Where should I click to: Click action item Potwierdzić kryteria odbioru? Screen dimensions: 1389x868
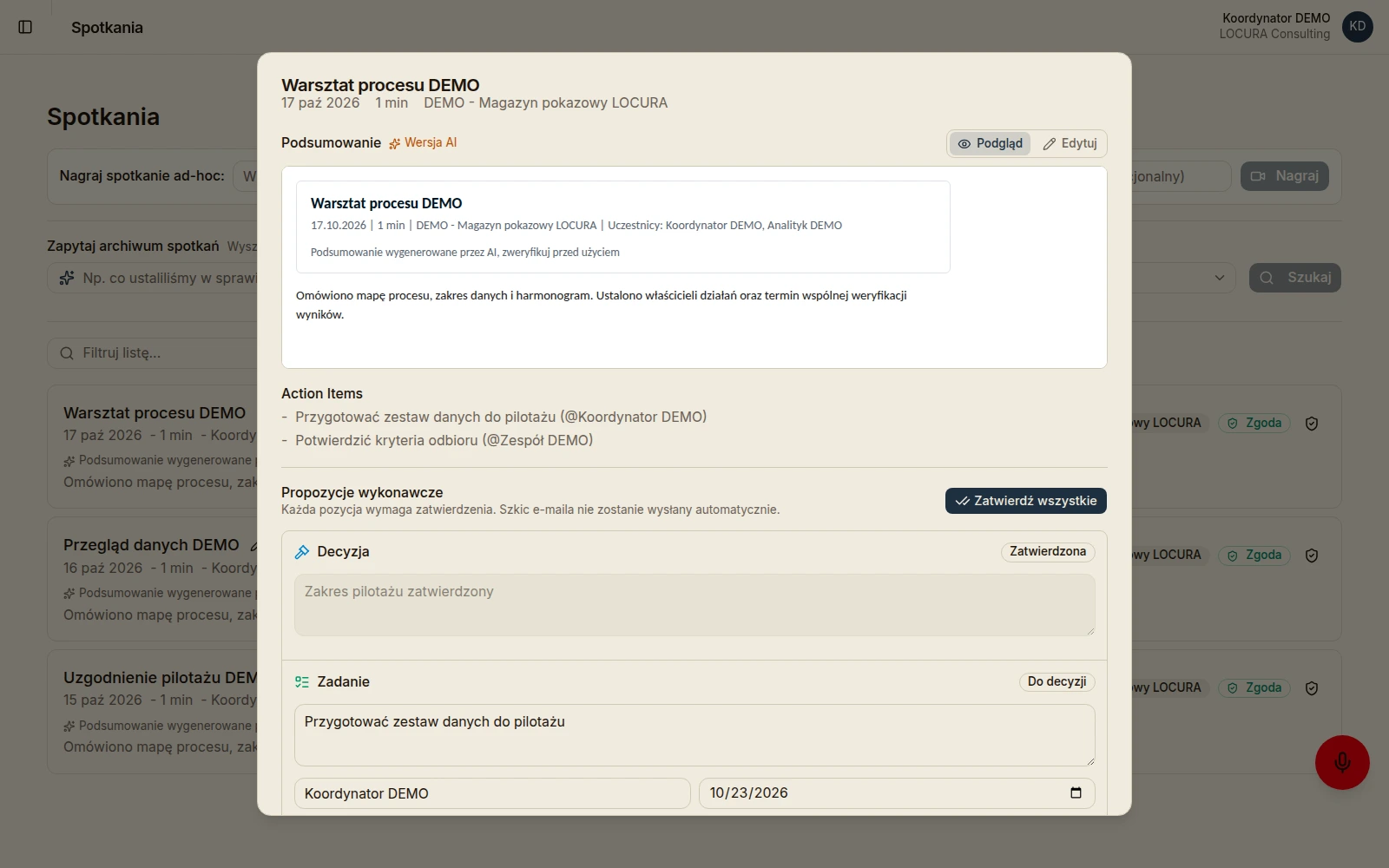pos(444,441)
